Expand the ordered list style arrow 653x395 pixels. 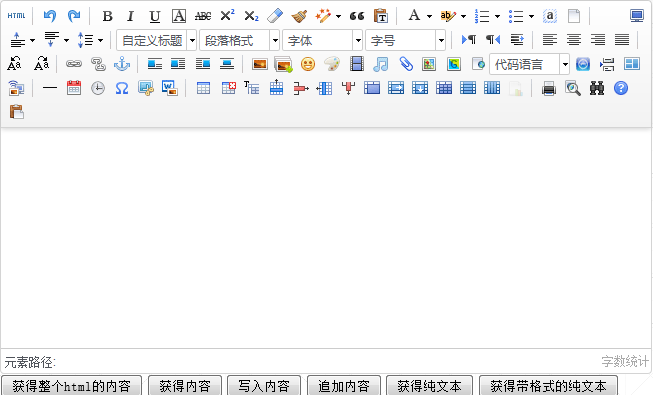[x=497, y=17]
